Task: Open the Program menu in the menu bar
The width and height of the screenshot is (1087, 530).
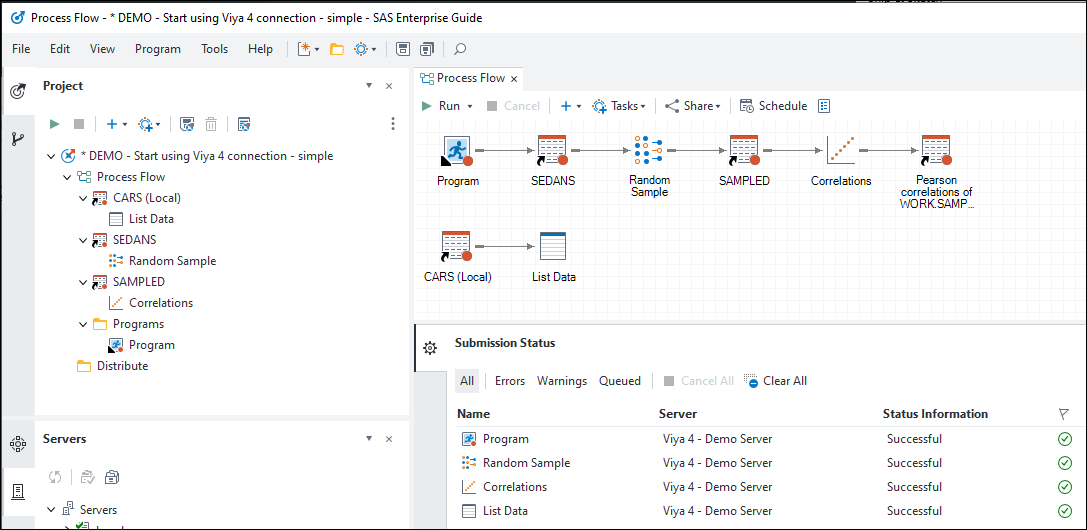Action: [158, 49]
